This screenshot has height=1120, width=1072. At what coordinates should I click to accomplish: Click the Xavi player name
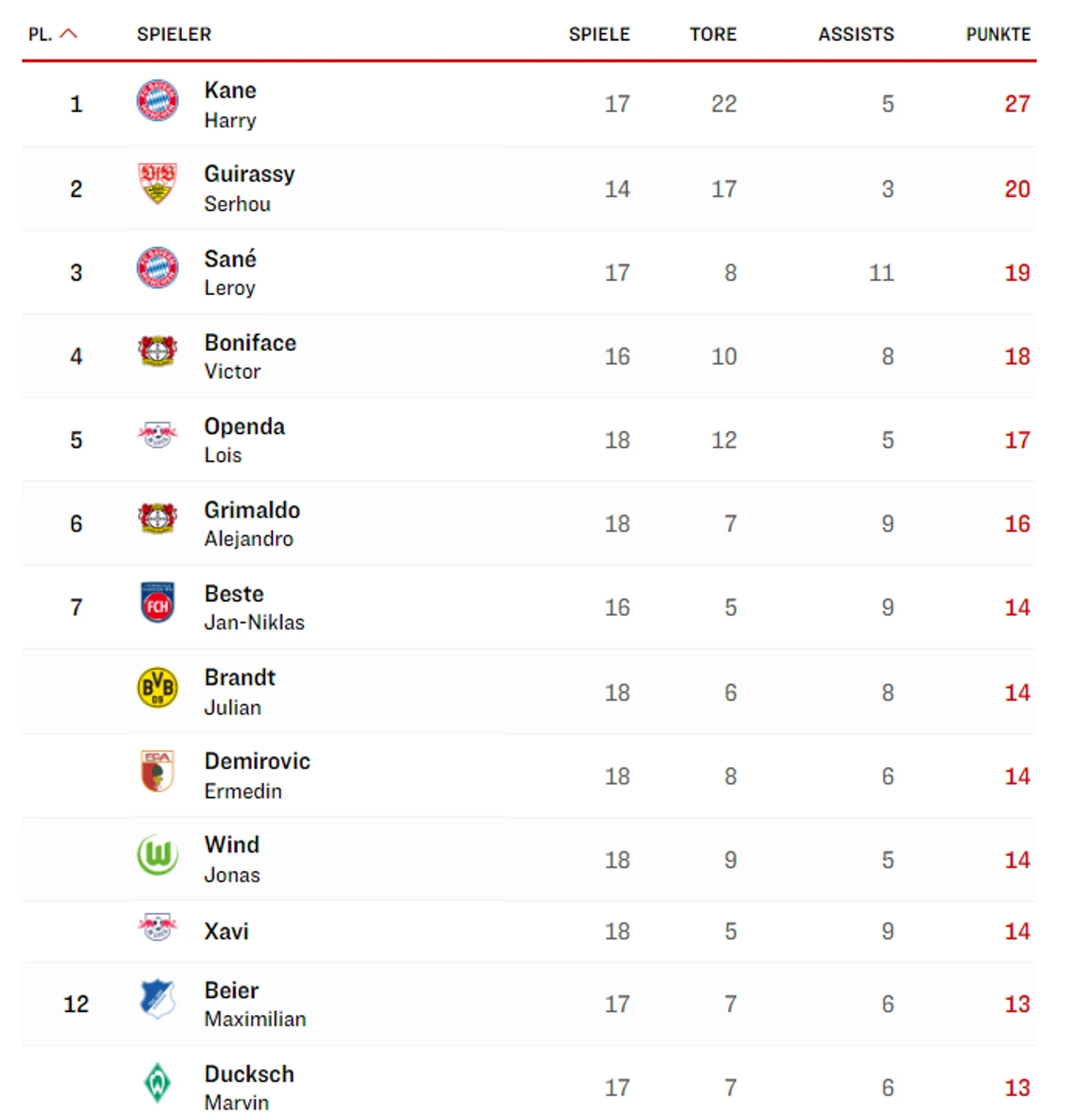point(226,931)
